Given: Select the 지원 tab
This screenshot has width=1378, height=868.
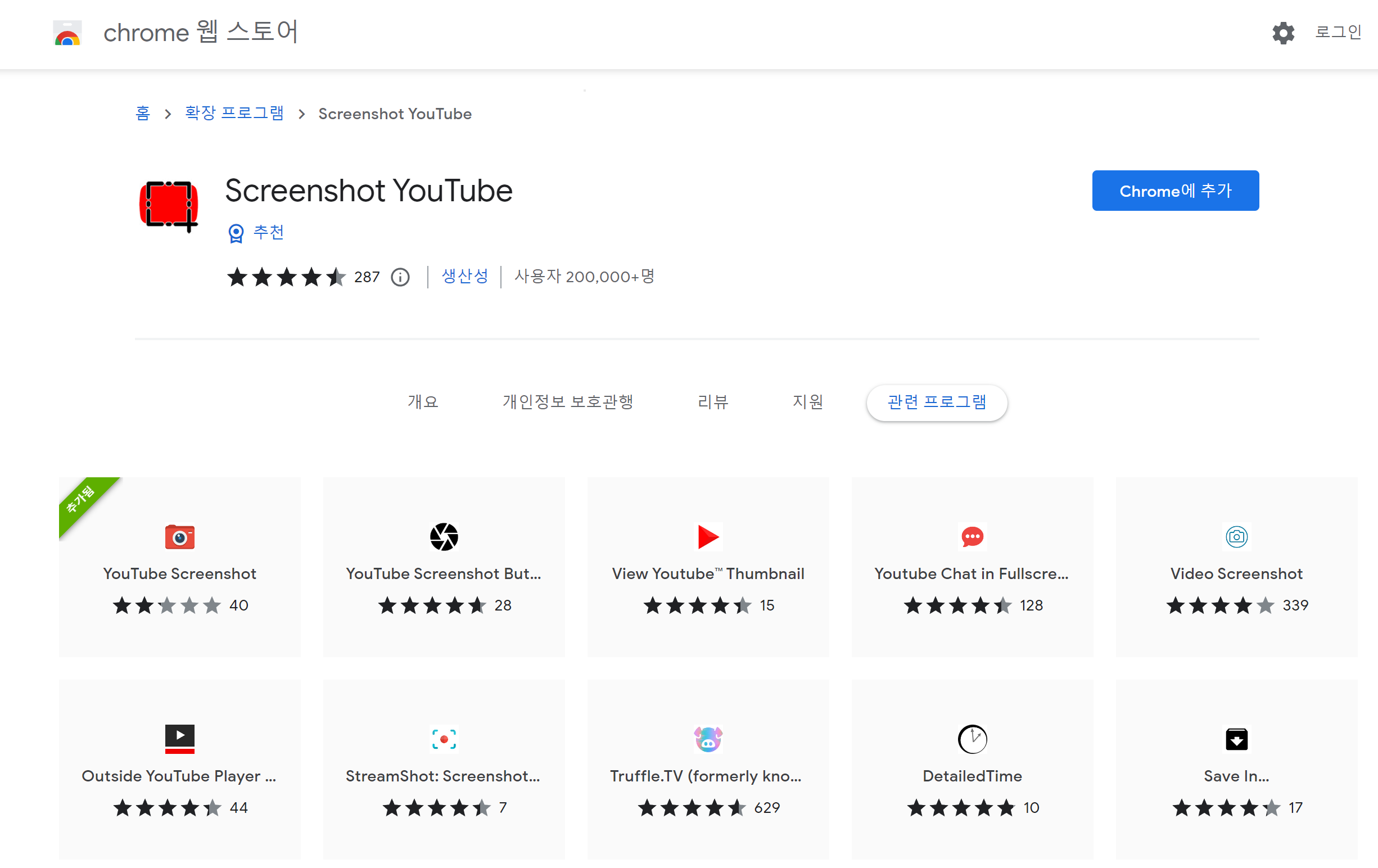Looking at the screenshot, I should coord(808,403).
